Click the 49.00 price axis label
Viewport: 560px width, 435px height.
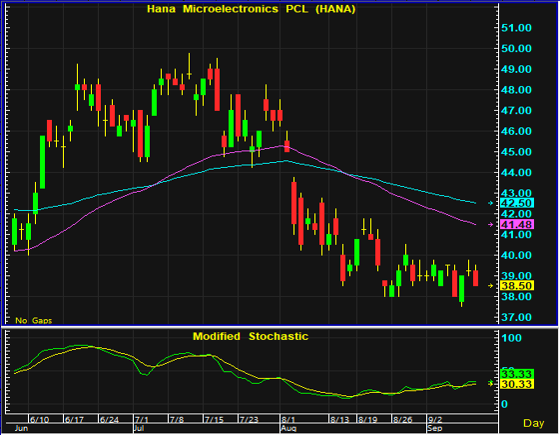[516, 69]
